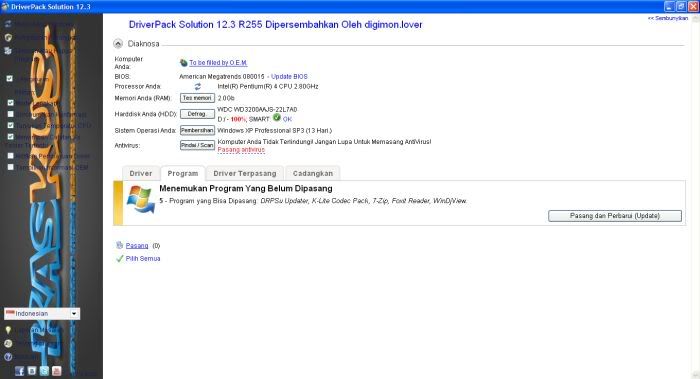
Task: Click the Defrag button
Action: (197, 114)
